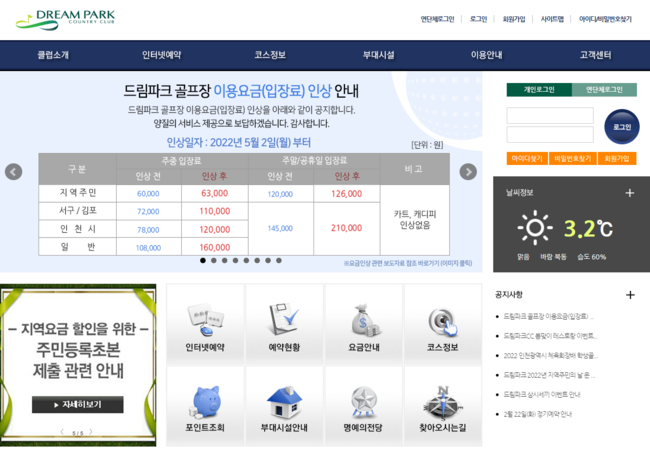Click the 주민등록초본 제출 관련 안내 banner
The height and width of the screenshot is (452, 650).
(78, 365)
